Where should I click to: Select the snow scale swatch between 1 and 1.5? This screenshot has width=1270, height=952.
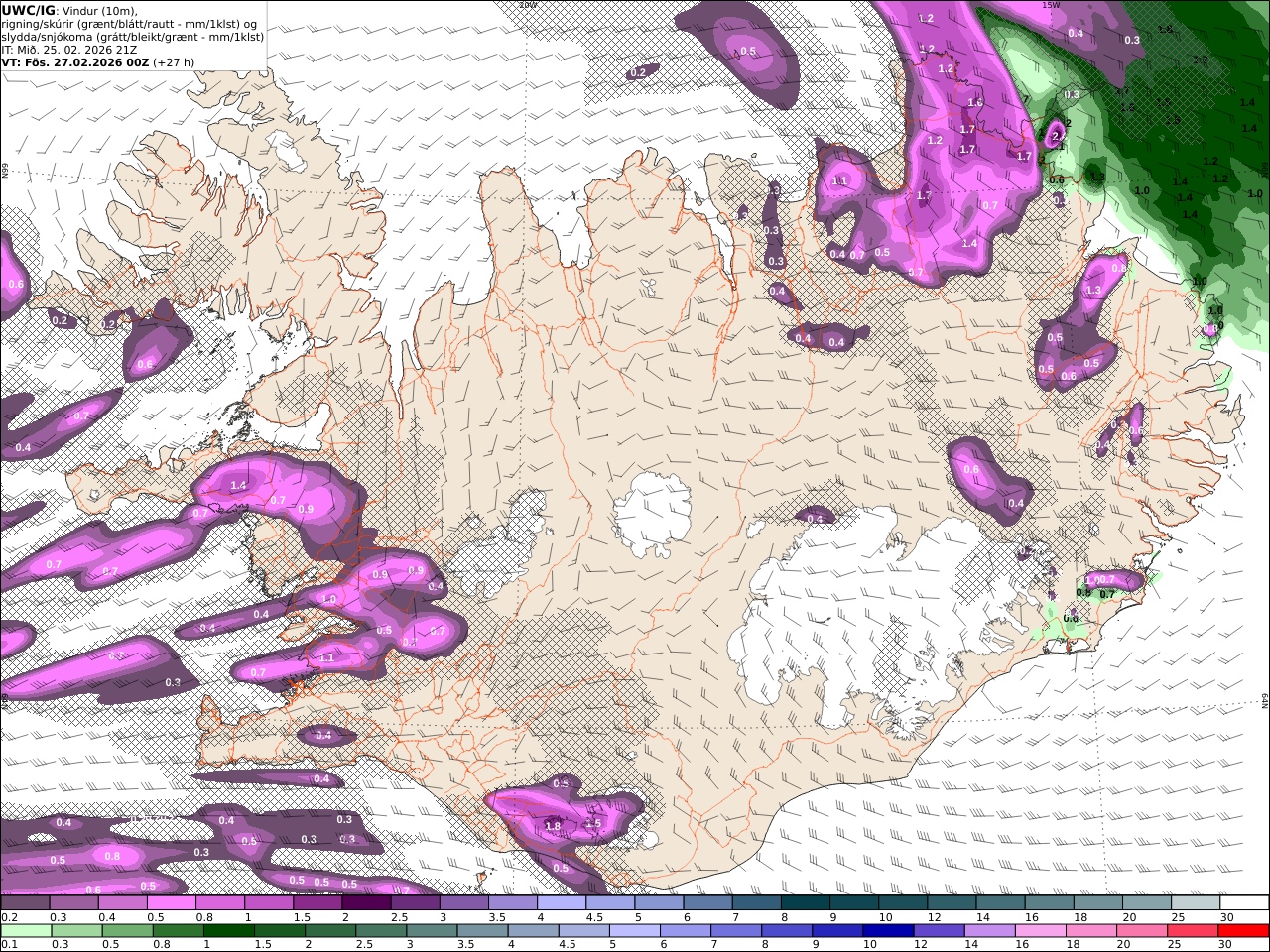click(x=269, y=903)
